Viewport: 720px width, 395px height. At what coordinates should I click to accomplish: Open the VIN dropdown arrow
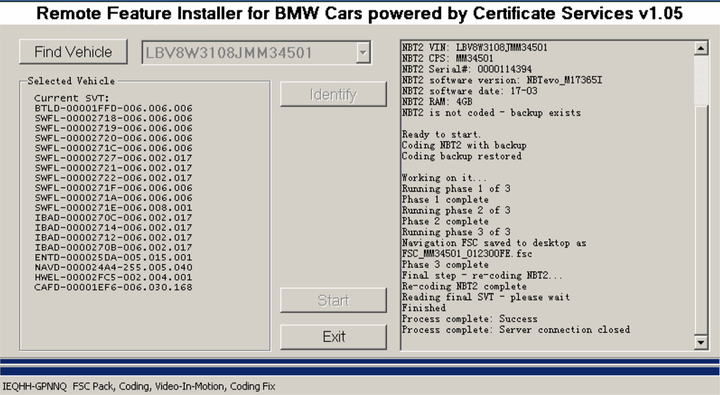363,52
